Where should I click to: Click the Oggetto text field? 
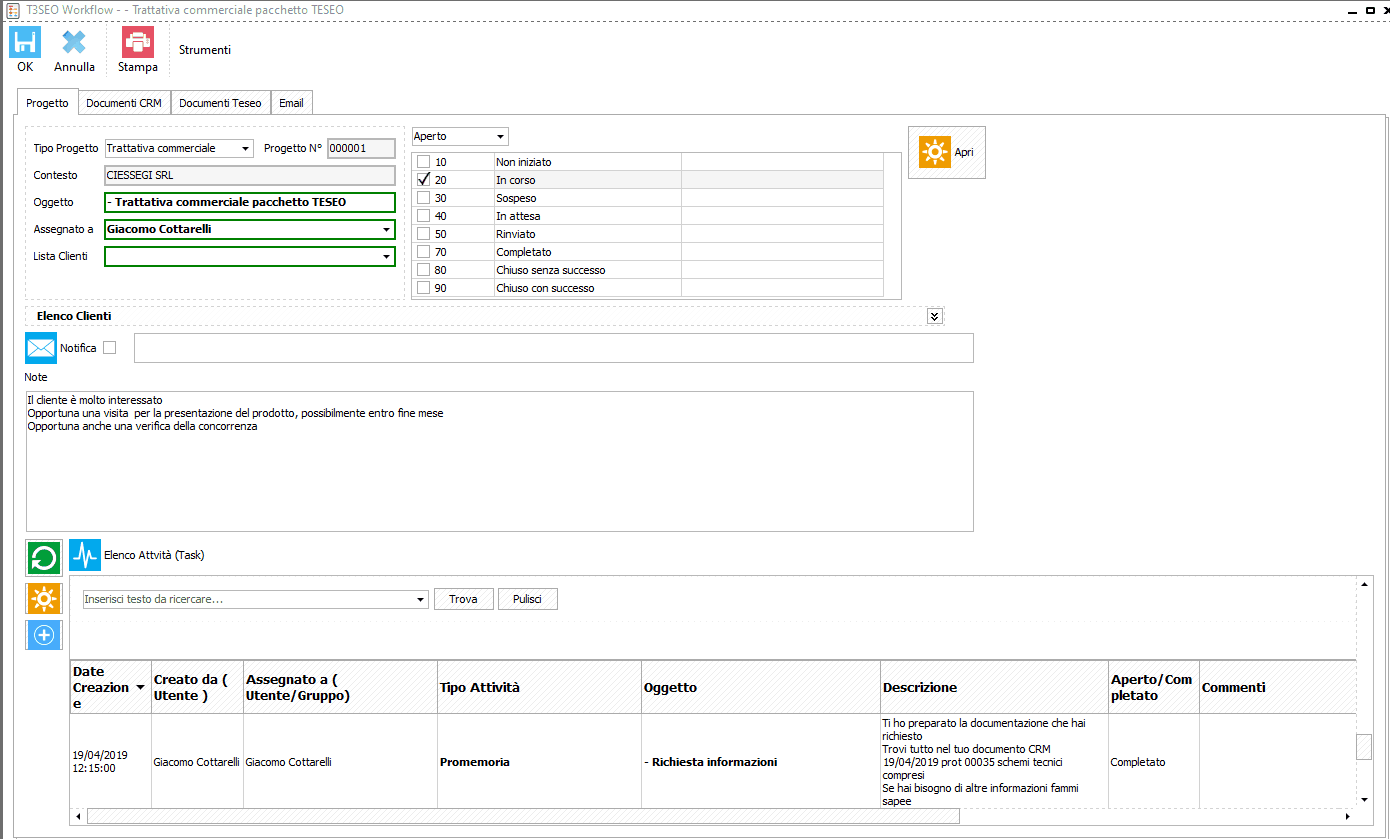pos(250,202)
